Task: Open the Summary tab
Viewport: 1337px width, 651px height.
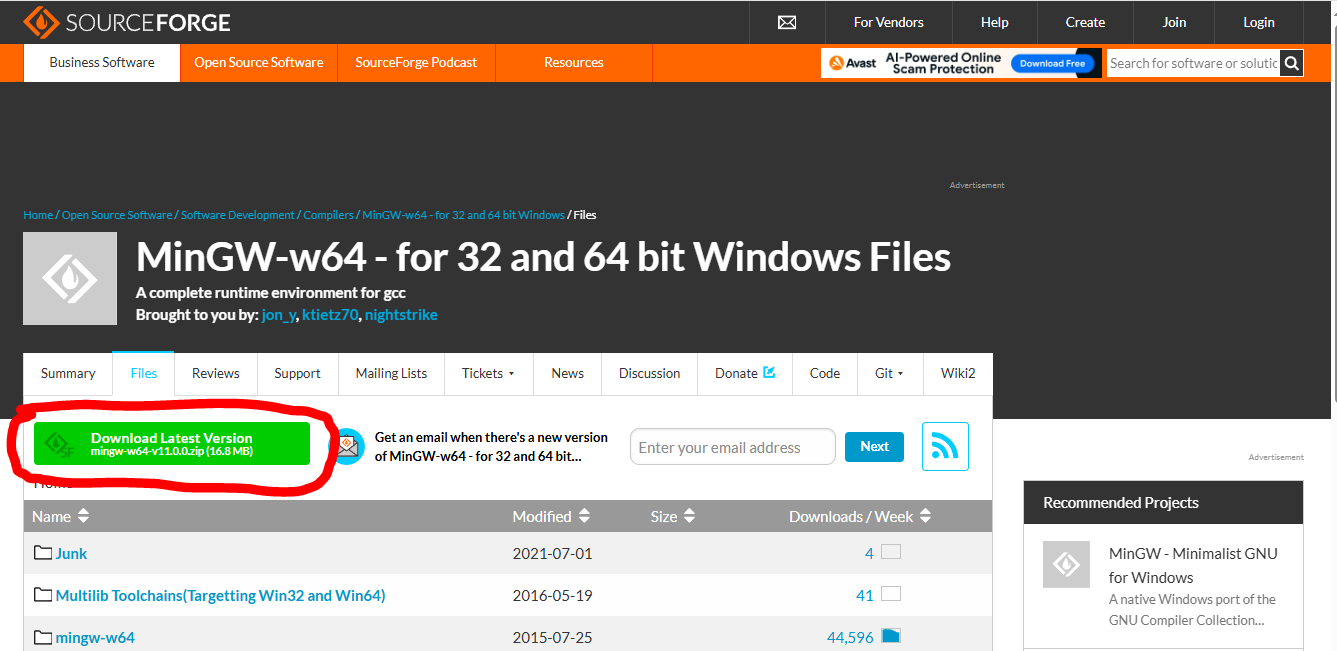Action: point(68,373)
